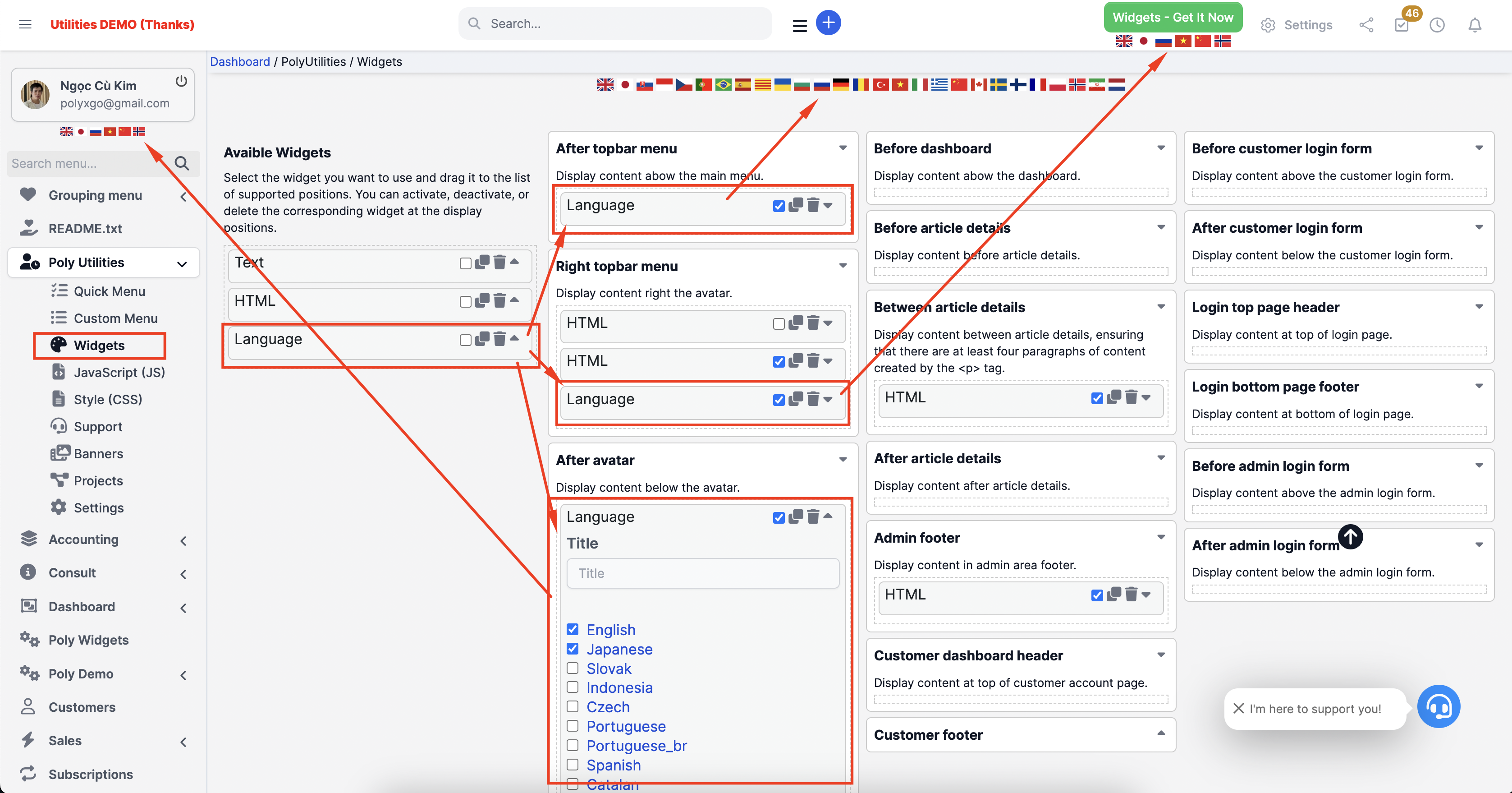Uncheck English in the After avatar widget
Screen dimensions: 1512x793
(573, 628)
